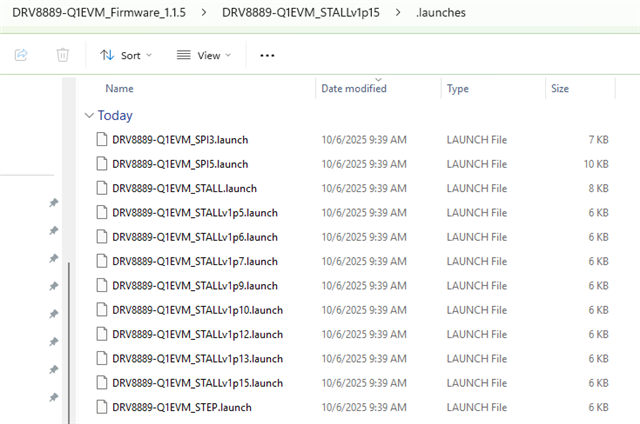Click file icon of DRV8889-Q1EVM_SPI5.launch

(x=102, y=164)
